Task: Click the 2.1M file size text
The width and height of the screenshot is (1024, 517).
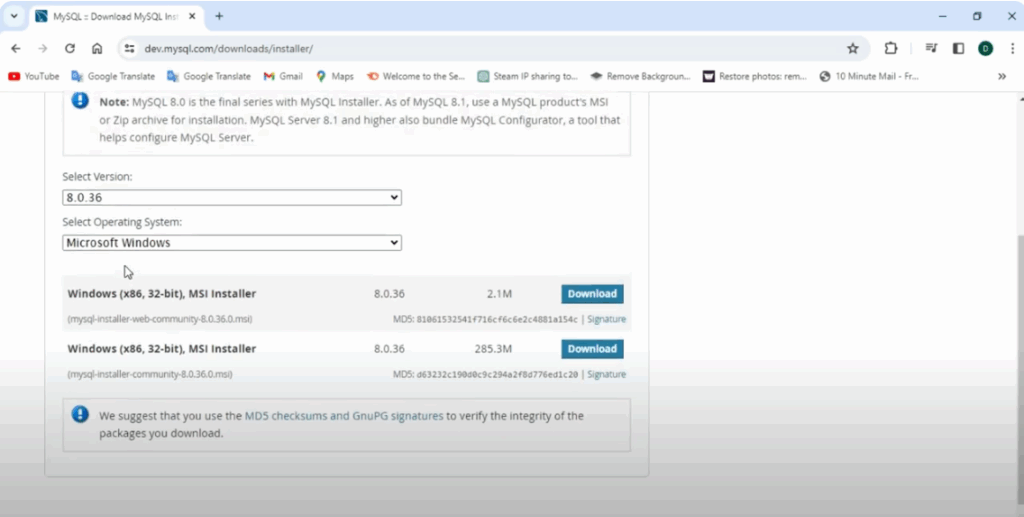Action: [x=499, y=294]
